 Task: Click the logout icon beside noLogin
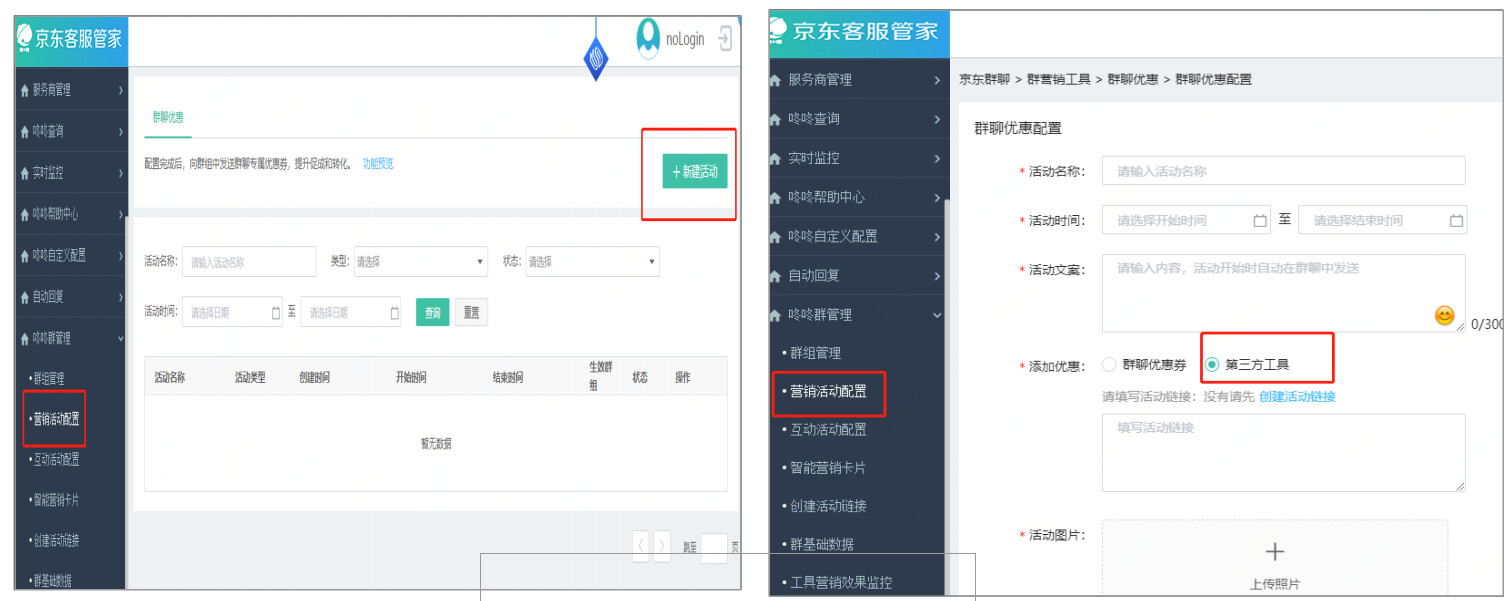click(725, 39)
